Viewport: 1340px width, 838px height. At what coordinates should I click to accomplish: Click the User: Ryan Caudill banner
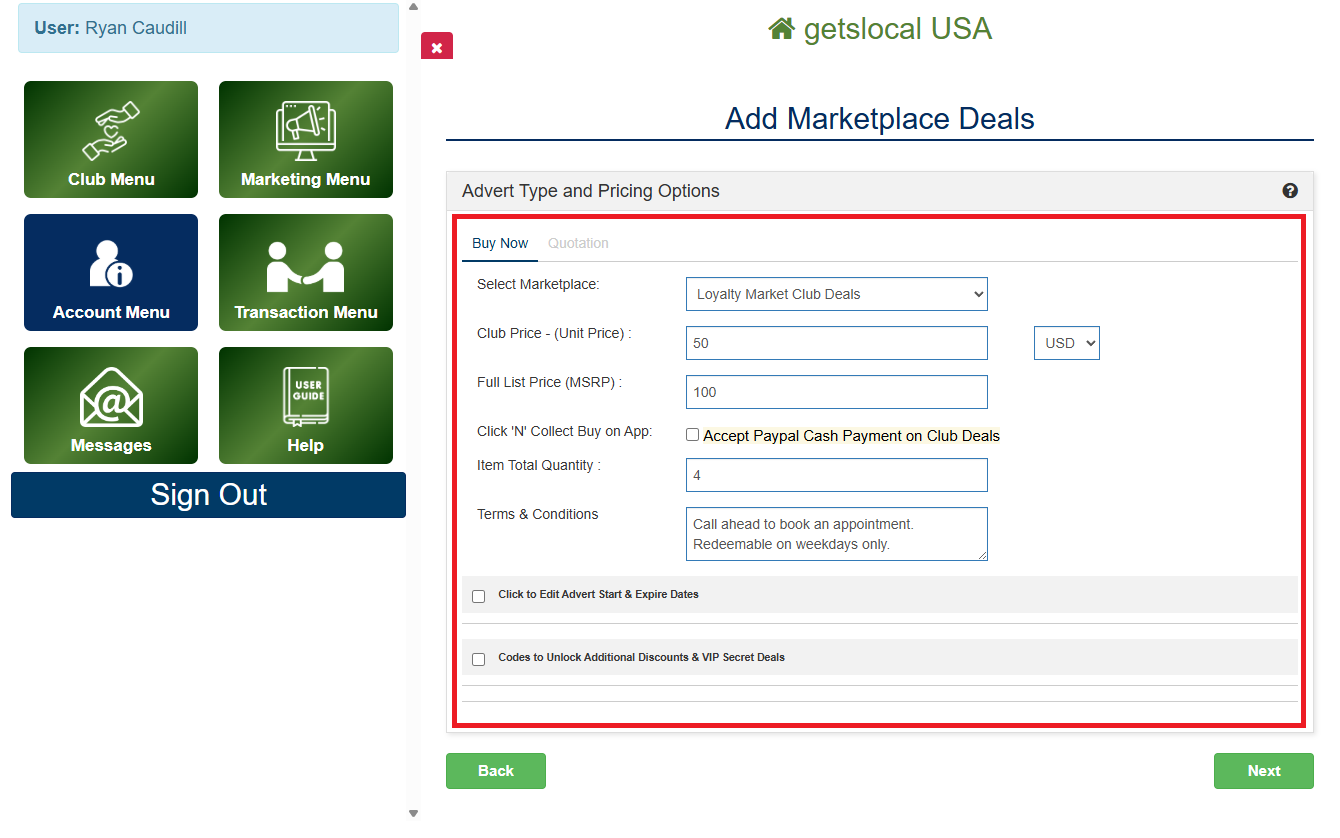[208, 28]
